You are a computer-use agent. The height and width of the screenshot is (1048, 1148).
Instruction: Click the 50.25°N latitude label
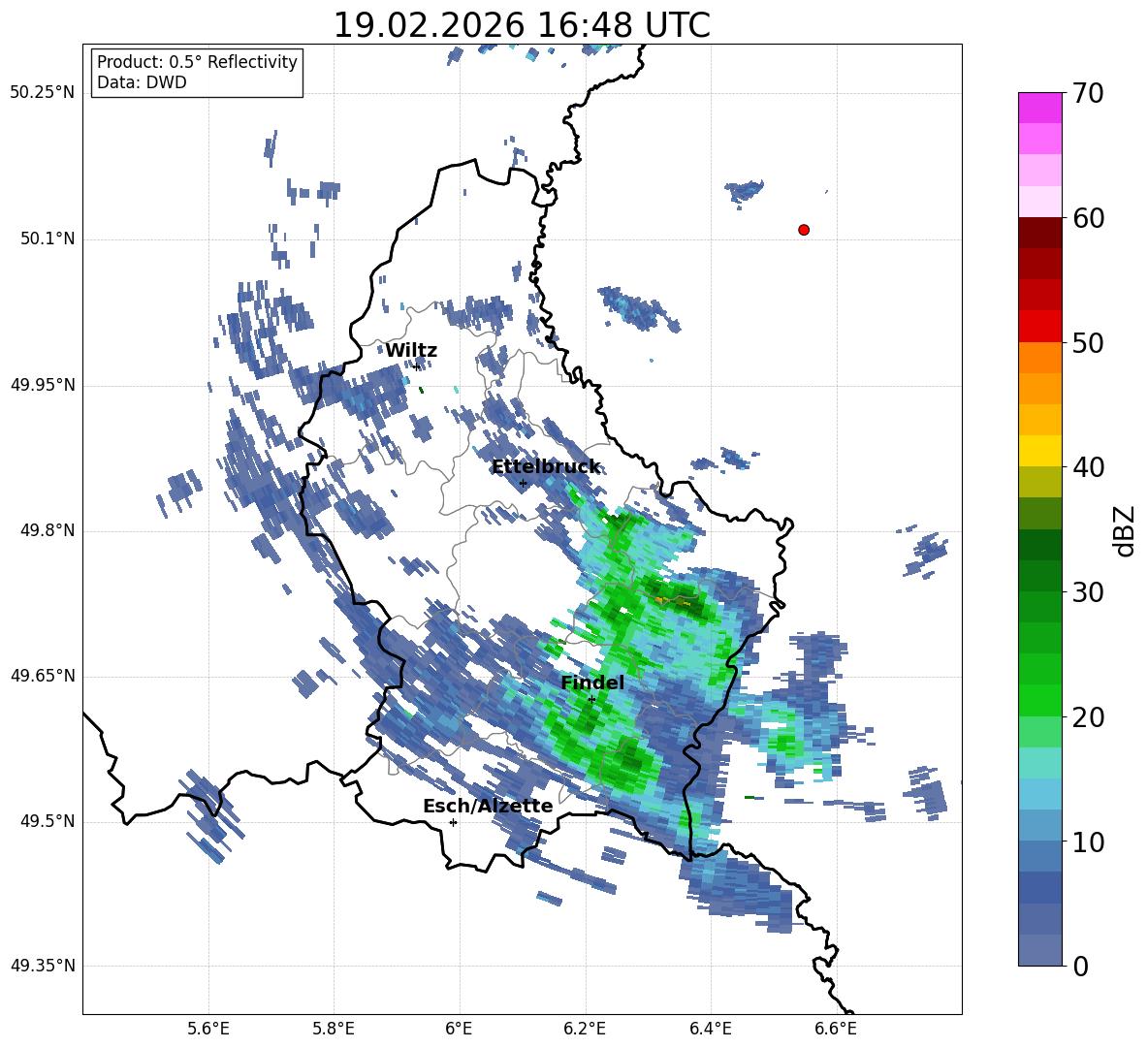pos(42,93)
